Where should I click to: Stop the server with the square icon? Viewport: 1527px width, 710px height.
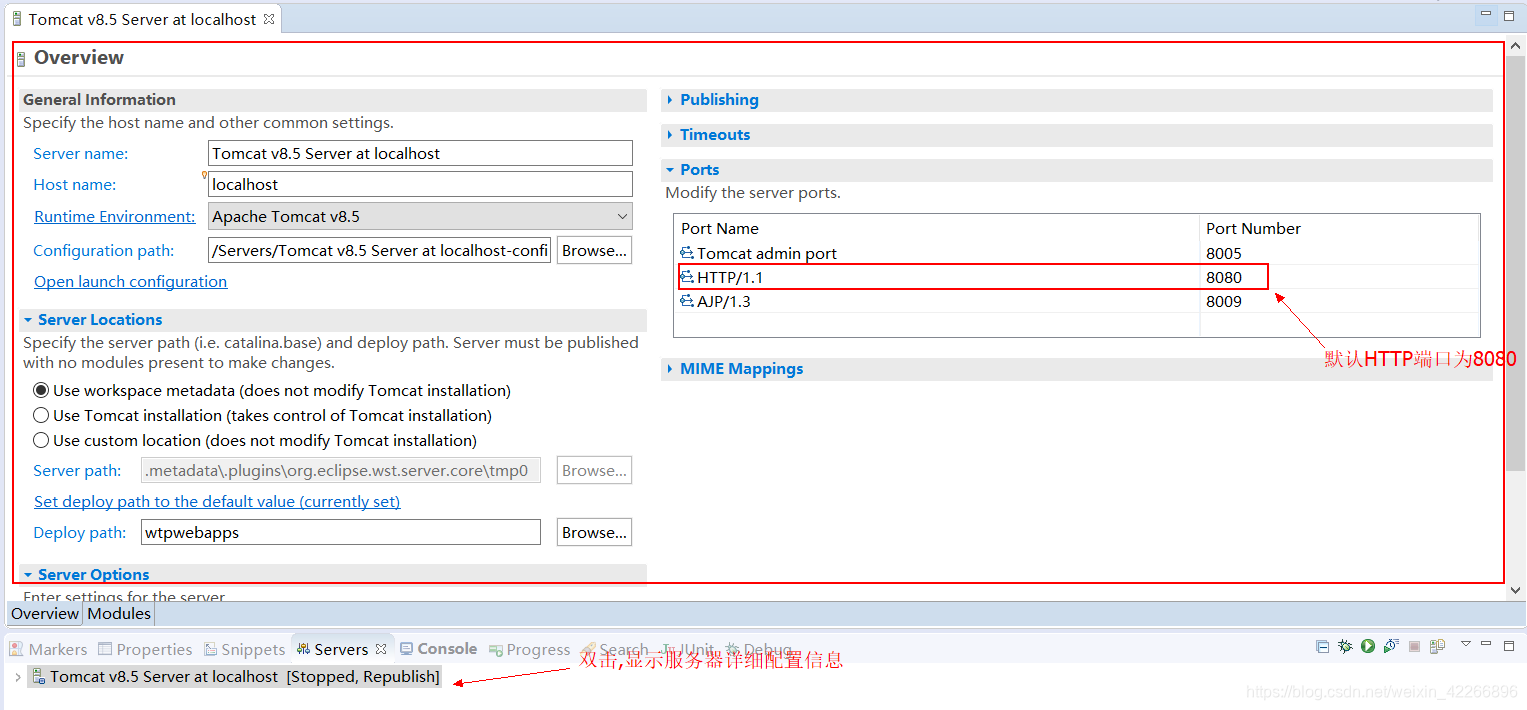point(1414,646)
